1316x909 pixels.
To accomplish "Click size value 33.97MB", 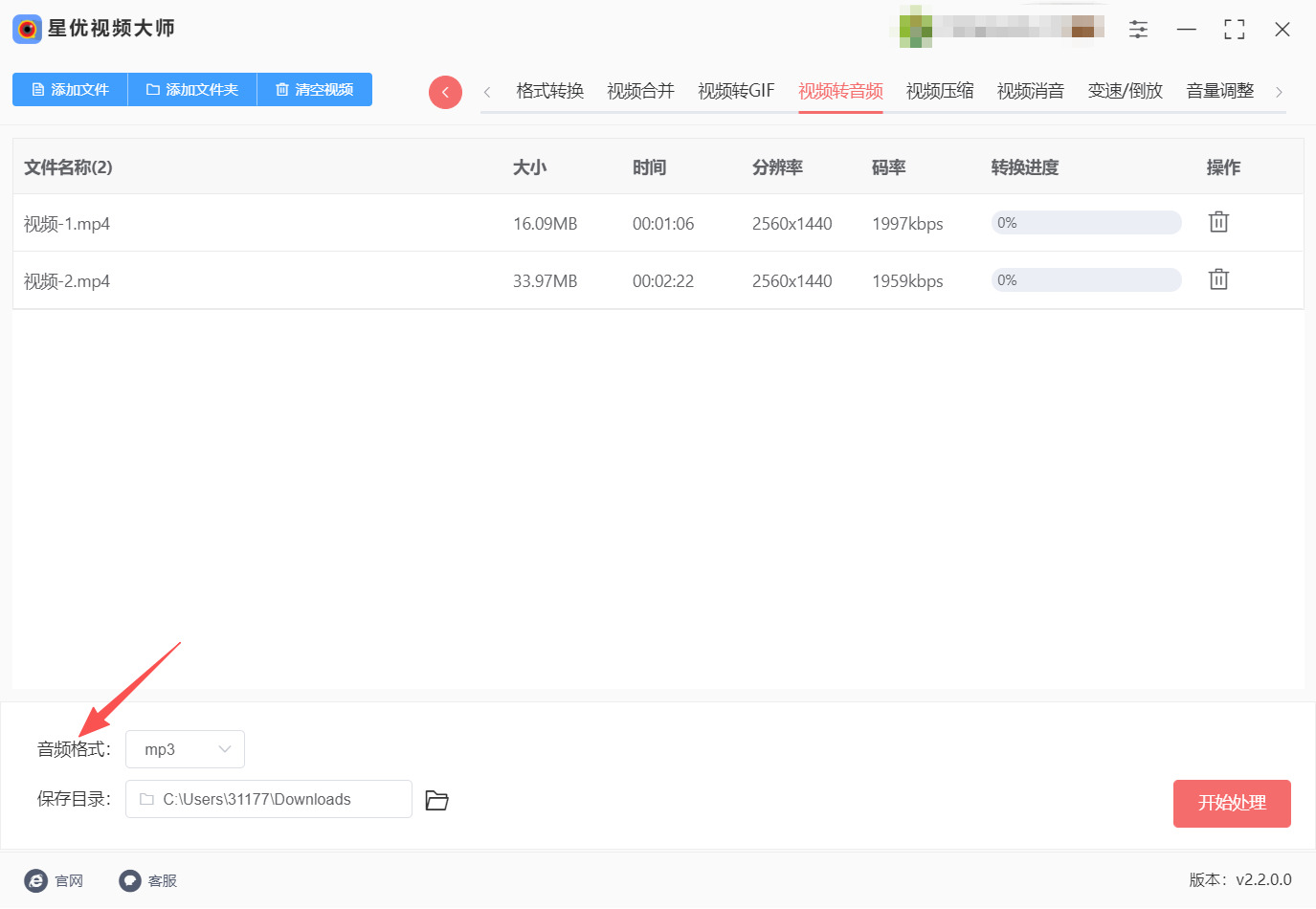I will tap(546, 281).
